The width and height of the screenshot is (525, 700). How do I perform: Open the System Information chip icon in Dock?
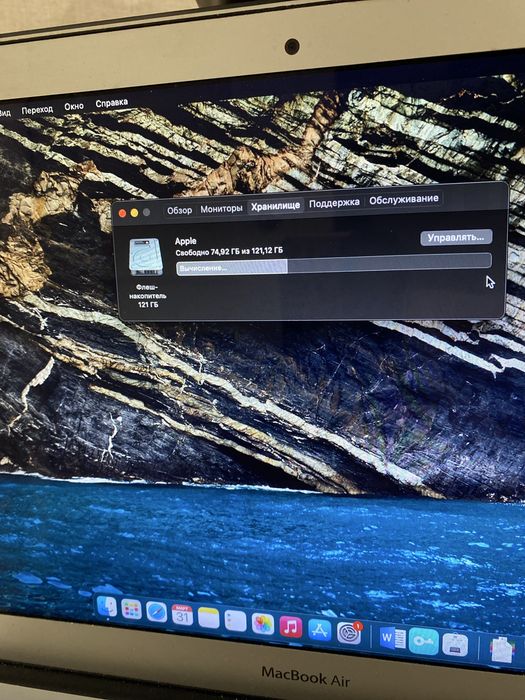pyautogui.click(x=455, y=645)
